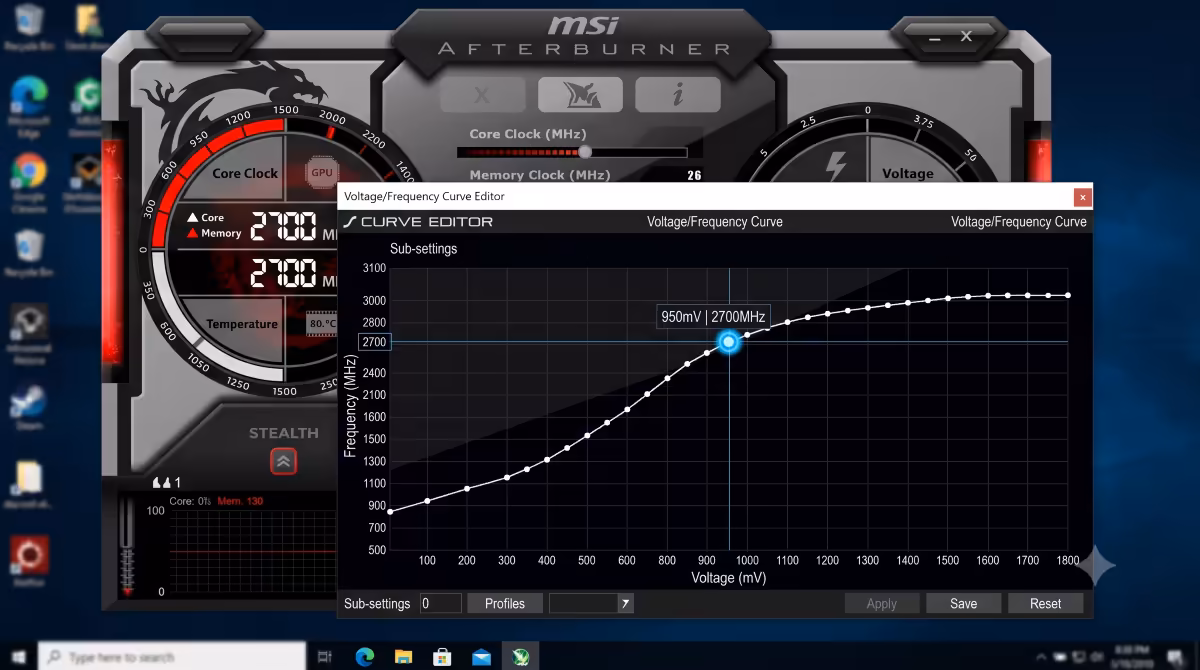Click the 'CURVE EDITOR' heading
Image resolution: width=1200 pixels, height=670 pixels.
coord(427,222)
